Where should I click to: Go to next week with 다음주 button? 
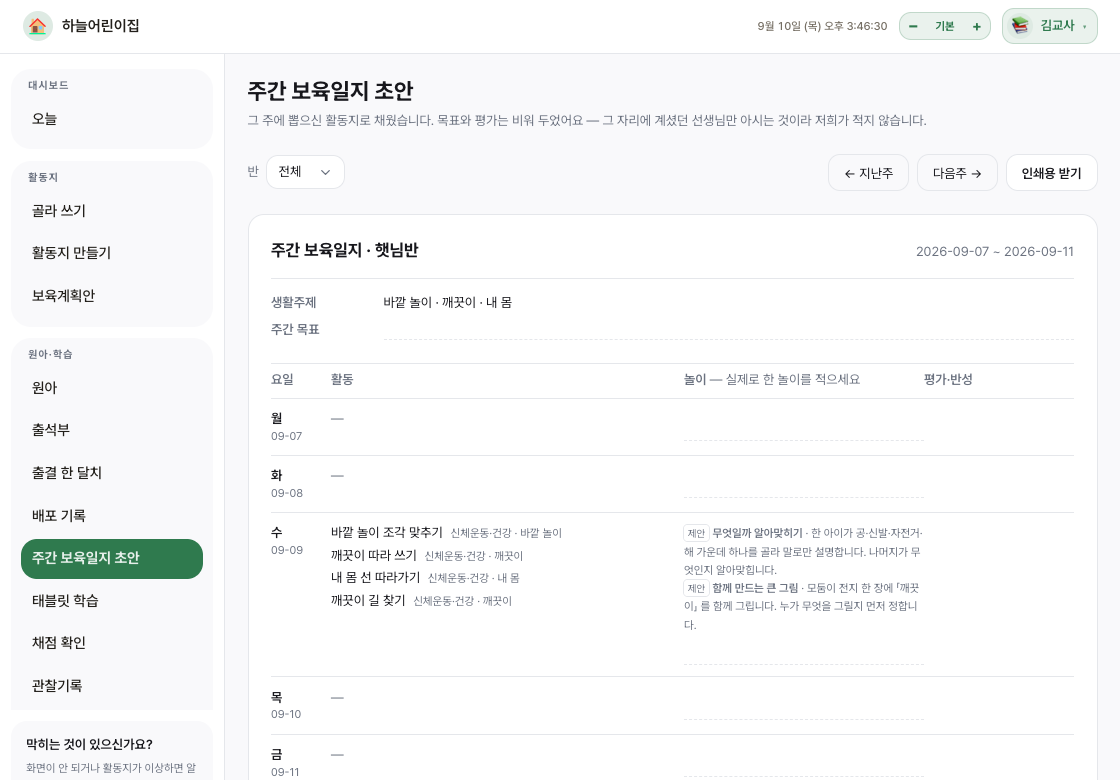point(957,173)
